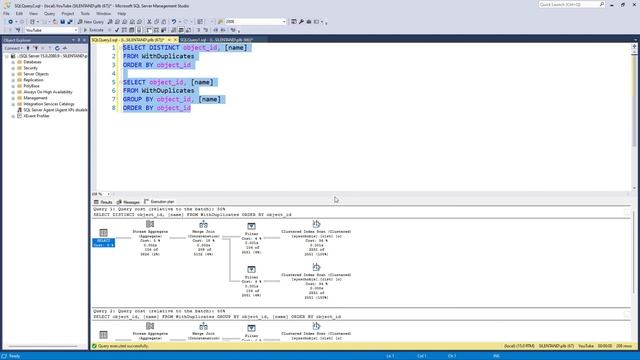Viewport: 640px width, 360px height.
Task: Click the Parse checkmark icon
Action: coord(117,30)
